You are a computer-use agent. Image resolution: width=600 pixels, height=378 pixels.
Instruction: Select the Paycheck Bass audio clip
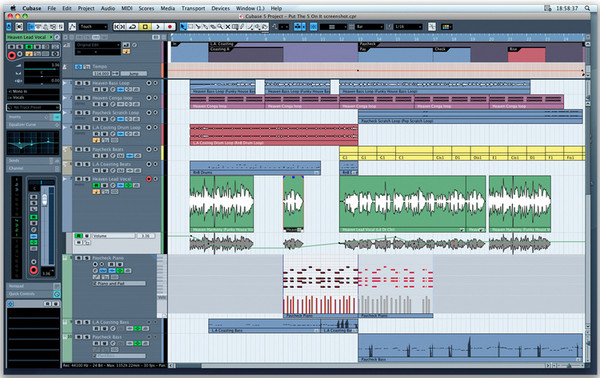tap(470, 347)
